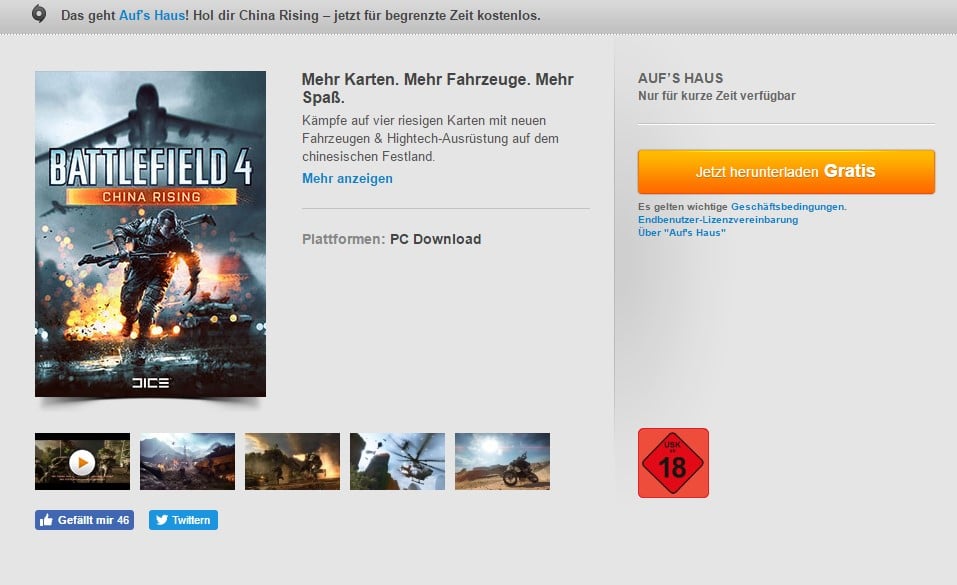Viewport: 957px width, 585px height.
Task: Click the Facebook thumbs-up icon
Action: tap(46, 520)
